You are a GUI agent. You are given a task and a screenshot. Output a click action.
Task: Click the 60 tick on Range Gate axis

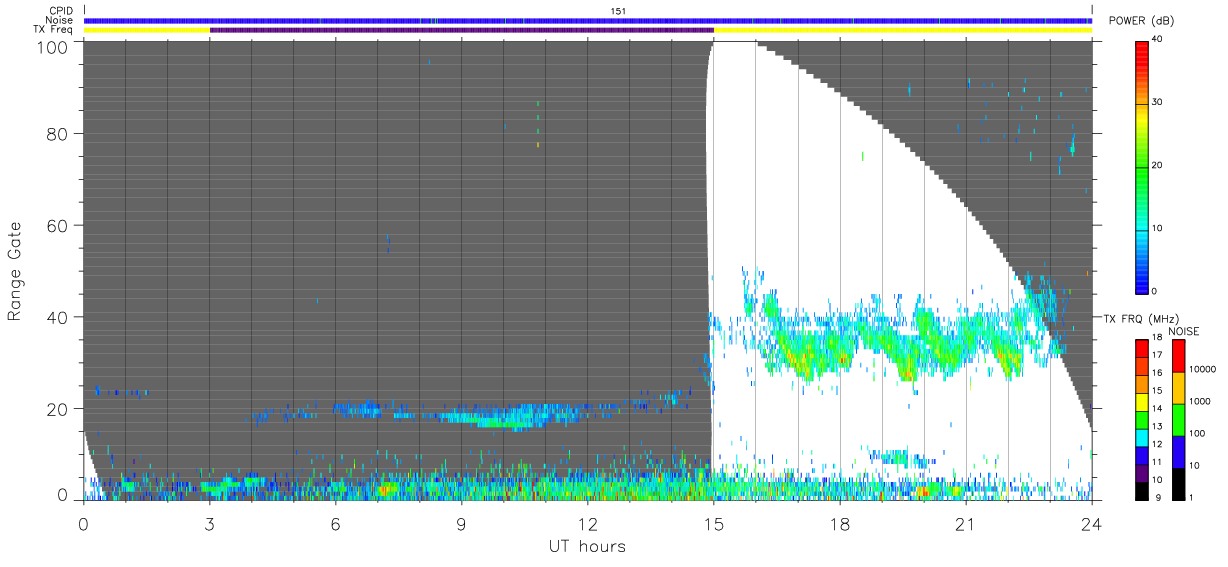[x=58, y=225]
